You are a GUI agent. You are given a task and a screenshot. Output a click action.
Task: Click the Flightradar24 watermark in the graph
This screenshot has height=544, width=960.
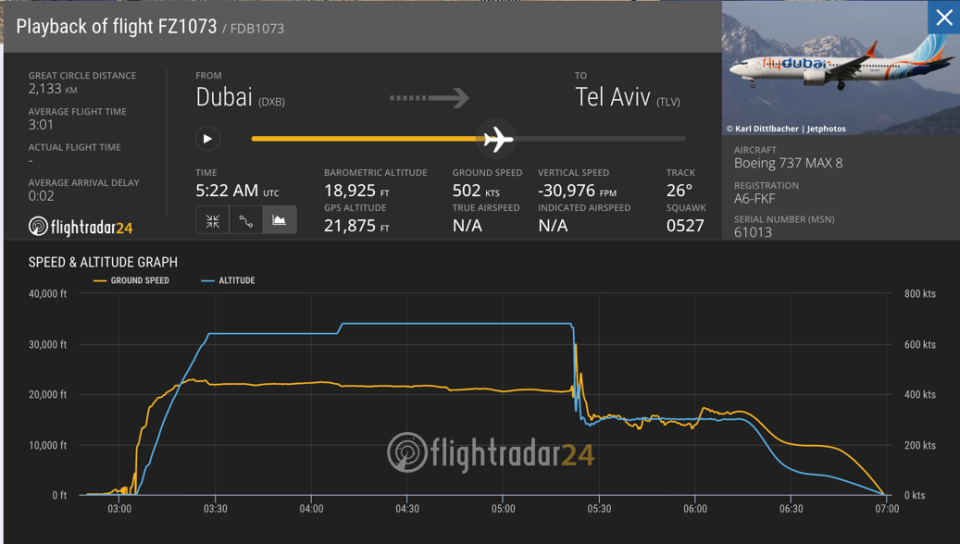[490, 453]
